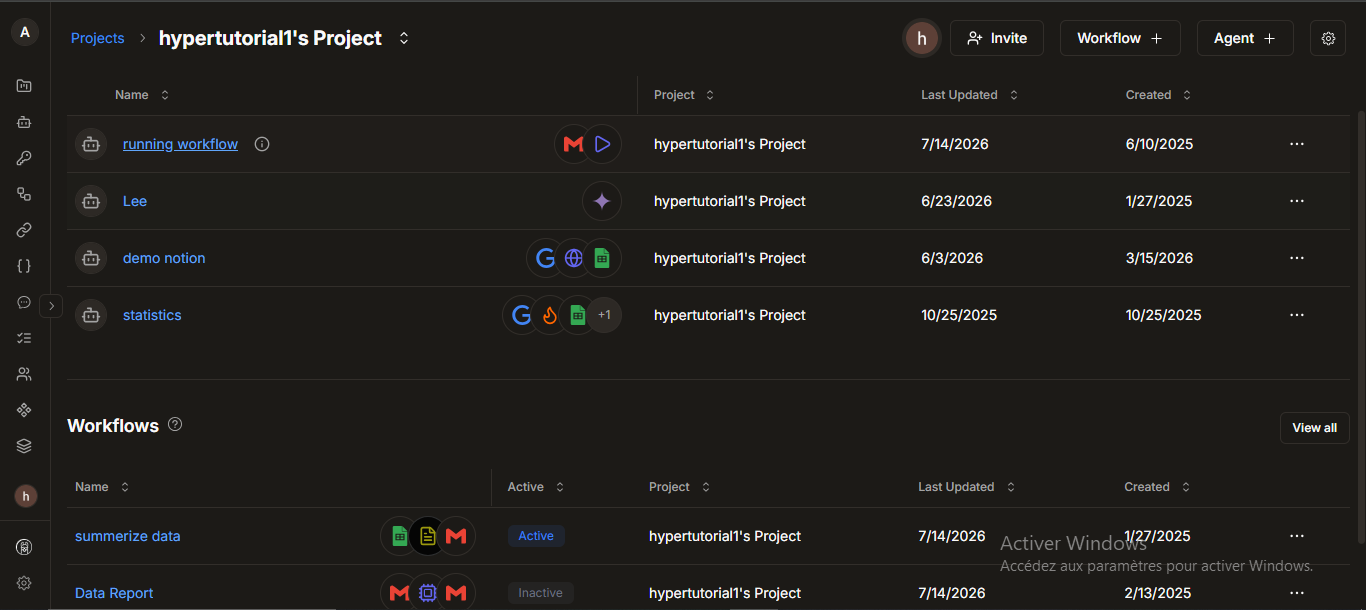Open the chat bubble icon in sidebar
This screenshot has width=1366, height=610.
[24, 302]
